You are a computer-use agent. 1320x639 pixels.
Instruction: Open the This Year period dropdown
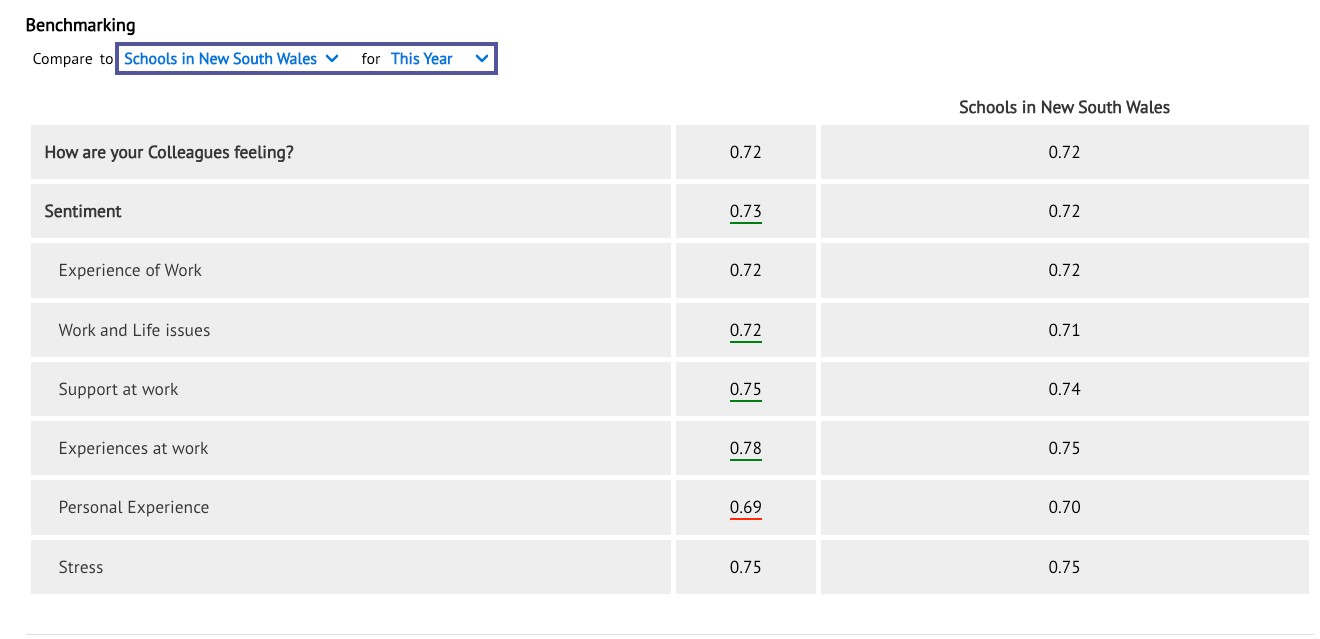coord(440,59)
